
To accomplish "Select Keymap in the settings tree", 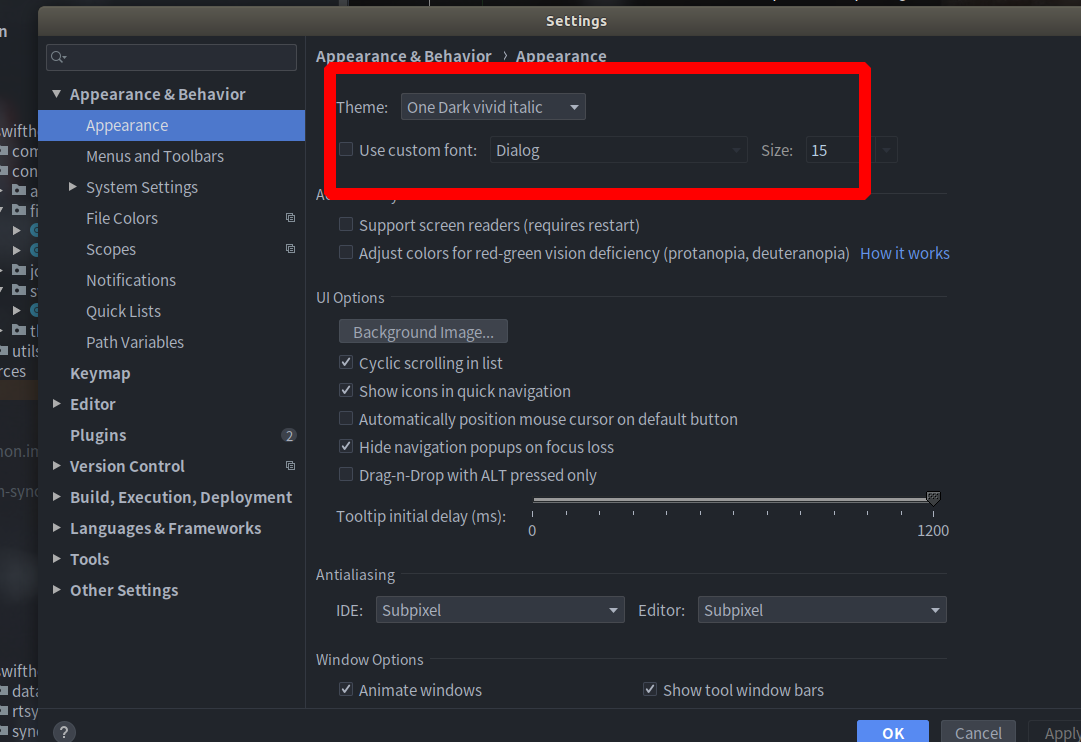I will [x=100, y=372].
